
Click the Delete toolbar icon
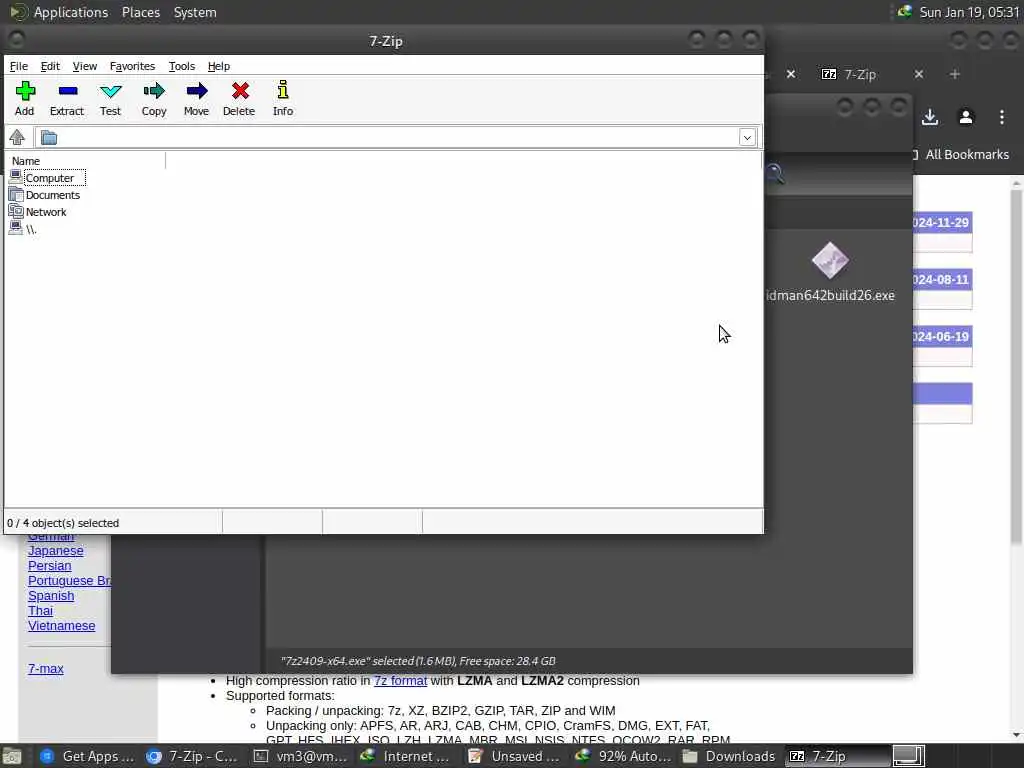click(x=239, y=99)
